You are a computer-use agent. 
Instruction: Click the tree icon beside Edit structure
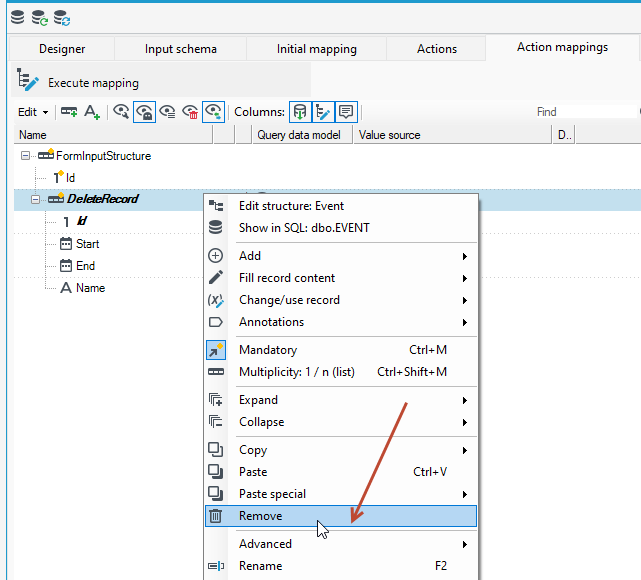pos(216,206)
